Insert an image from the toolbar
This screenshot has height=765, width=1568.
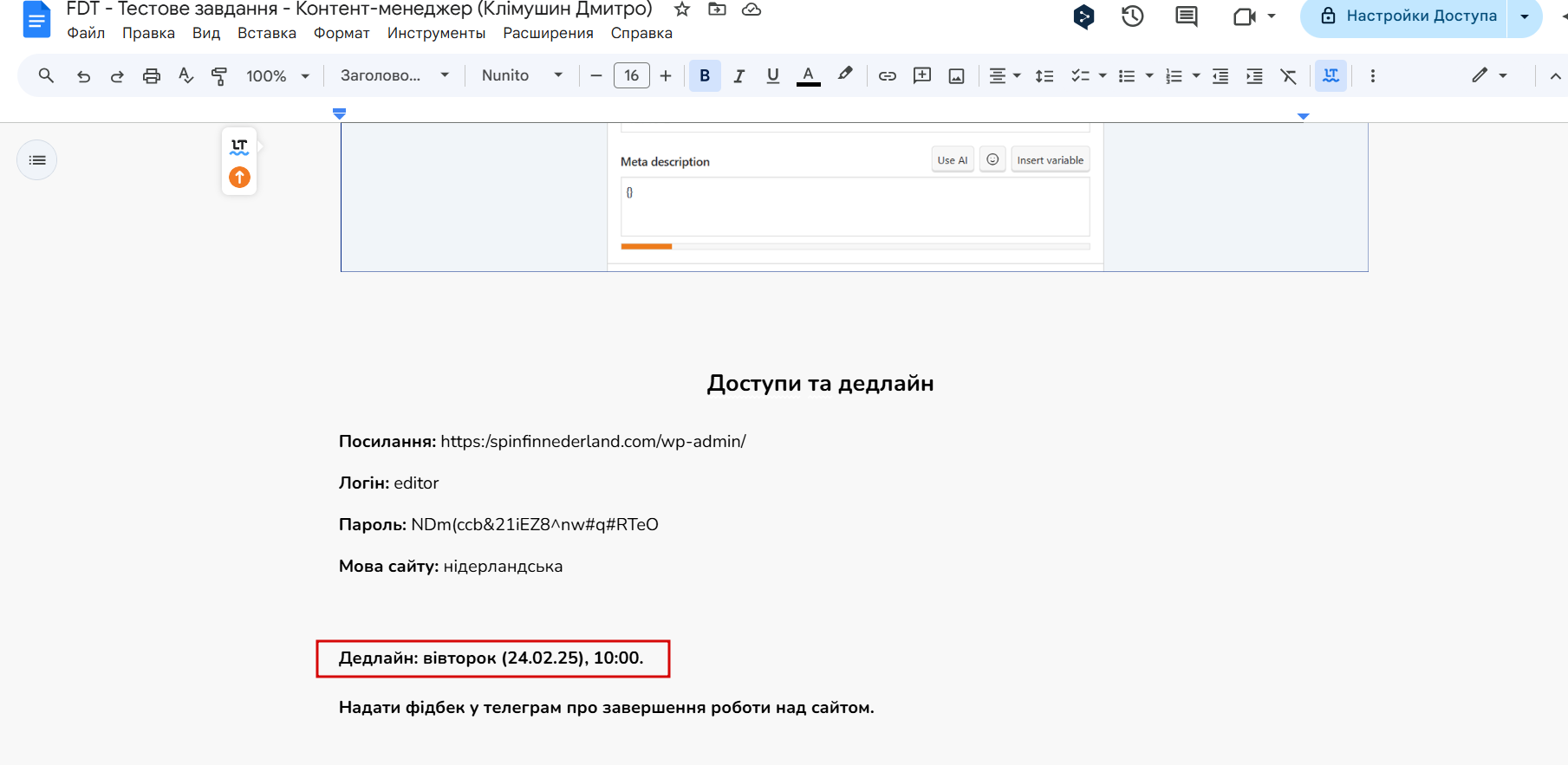pyautogui.click(x=956, y=76)
